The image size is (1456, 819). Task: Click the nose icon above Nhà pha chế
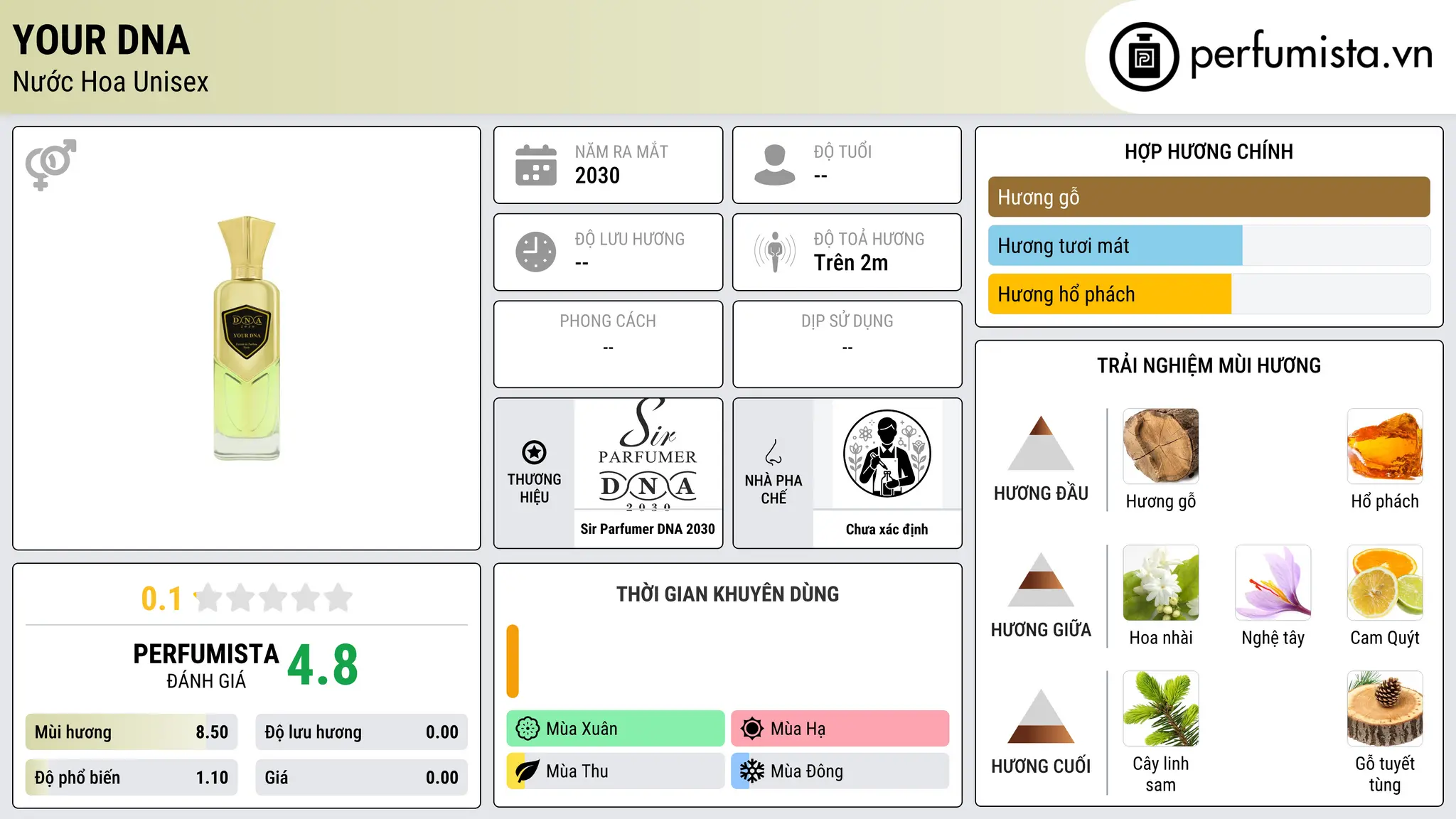[773, 452]
